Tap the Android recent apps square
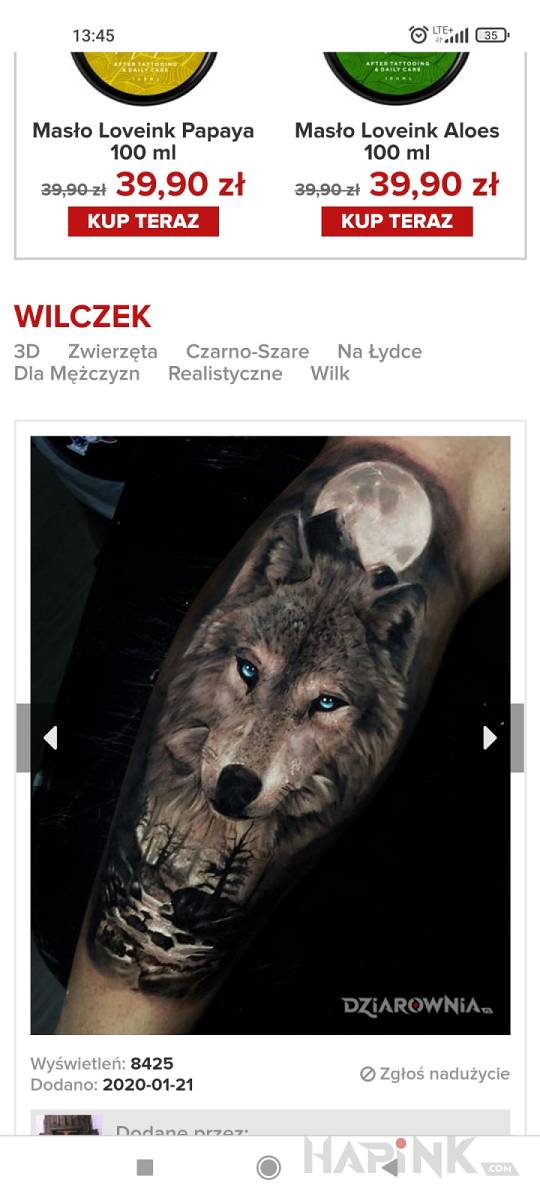540x1200 pixels. (145, 1167)
